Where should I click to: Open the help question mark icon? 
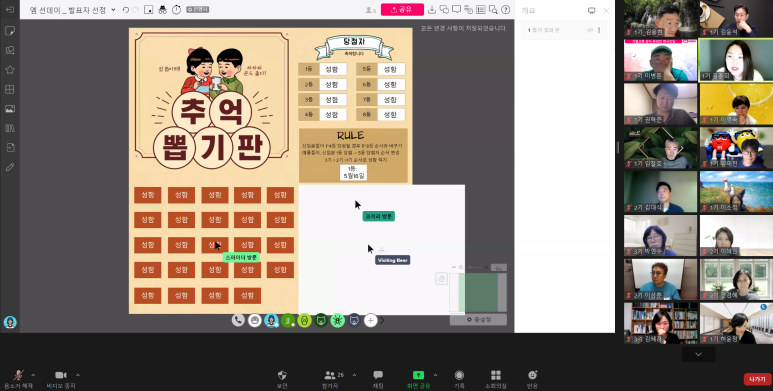(x=505, y=9)
